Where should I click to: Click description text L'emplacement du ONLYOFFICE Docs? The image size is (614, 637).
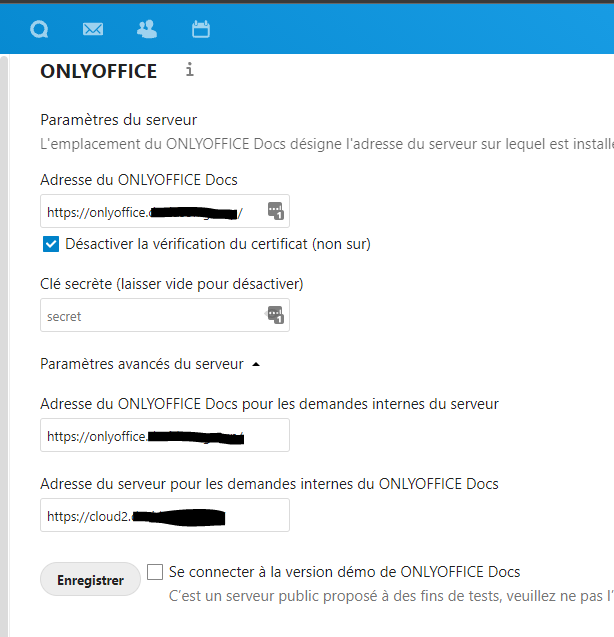tap(327, 144)
